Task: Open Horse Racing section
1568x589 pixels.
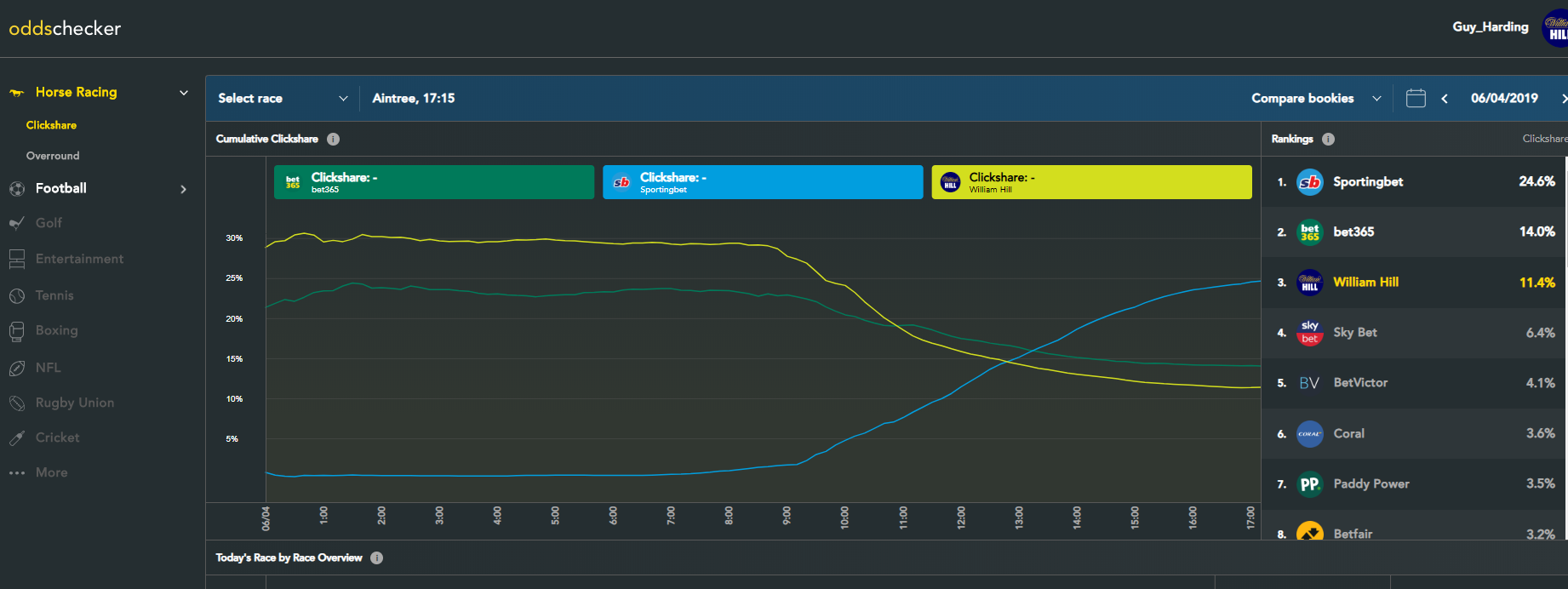Action: [x=76, y=92]
